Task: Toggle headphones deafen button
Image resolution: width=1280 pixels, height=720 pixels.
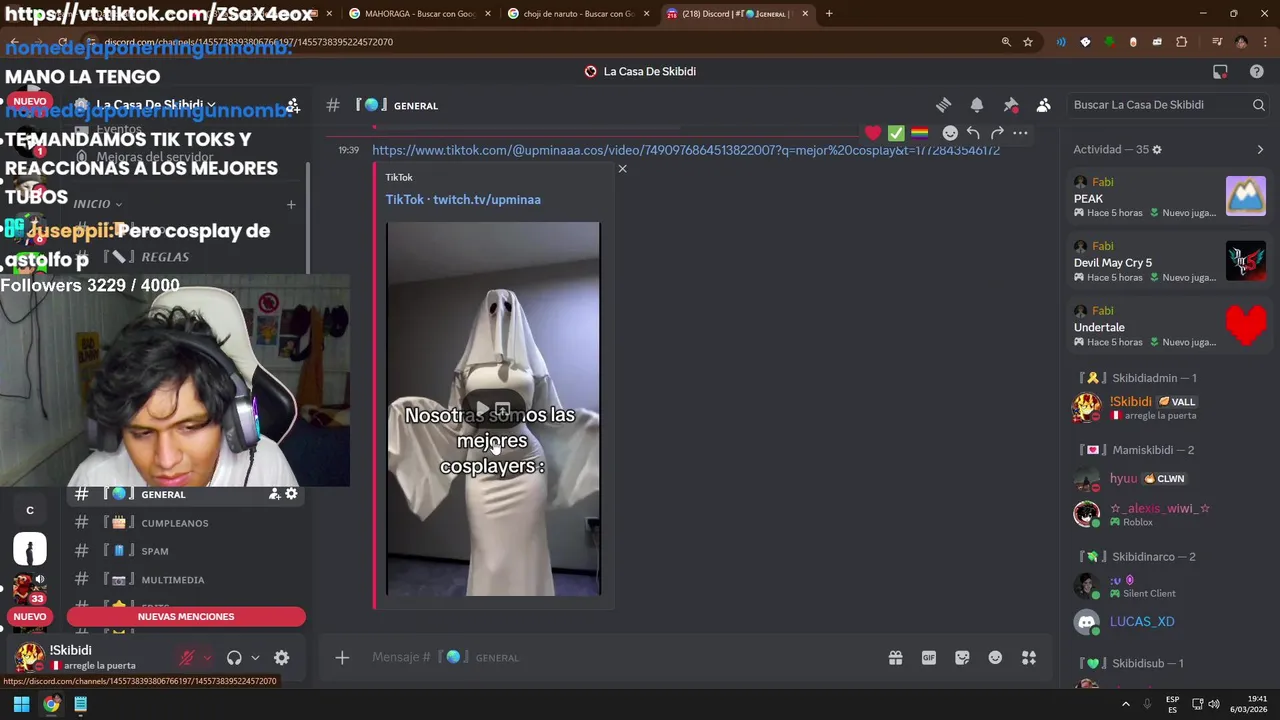Action: [x=234, y=658]
